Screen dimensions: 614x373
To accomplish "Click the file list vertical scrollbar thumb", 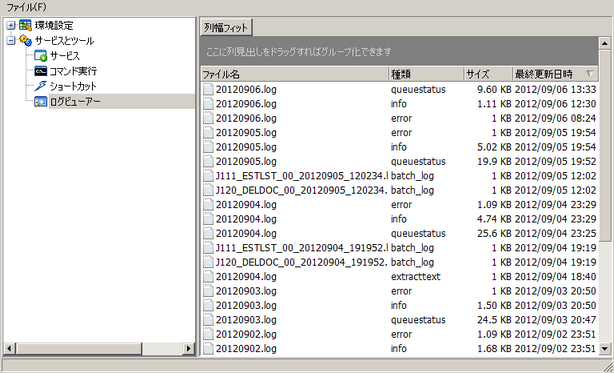I will click(605, 146).
